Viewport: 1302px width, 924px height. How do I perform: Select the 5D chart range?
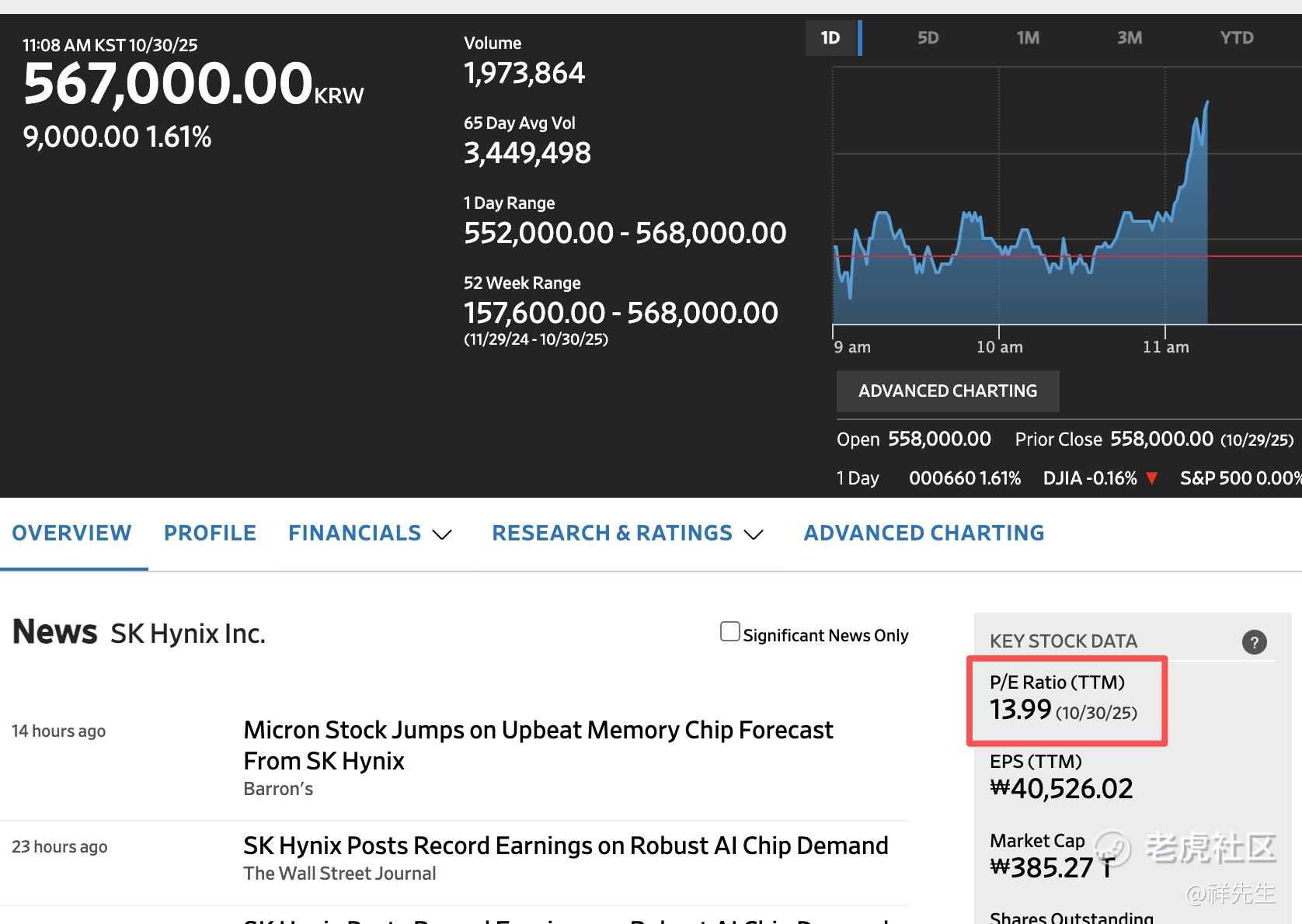pos(928,38)
